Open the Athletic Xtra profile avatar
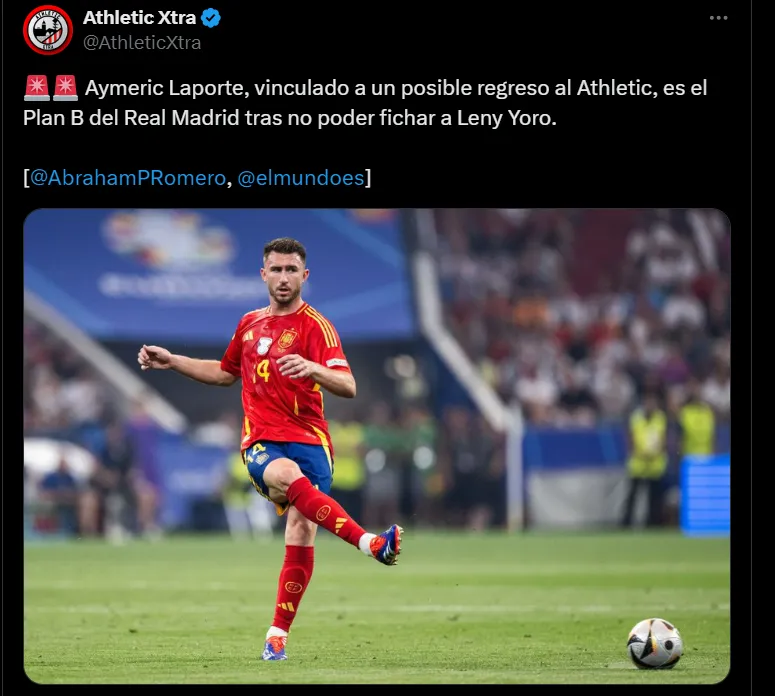 pos(48,30)
